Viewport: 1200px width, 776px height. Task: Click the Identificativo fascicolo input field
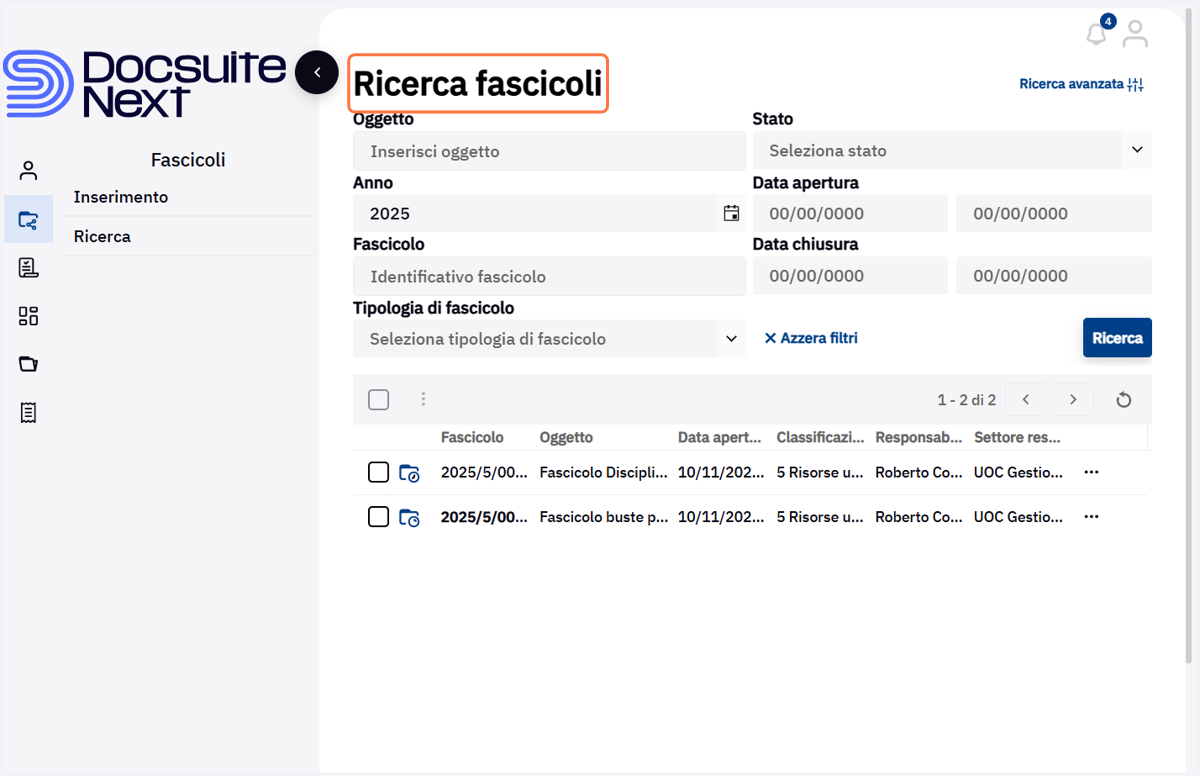(x=549, y=276)
